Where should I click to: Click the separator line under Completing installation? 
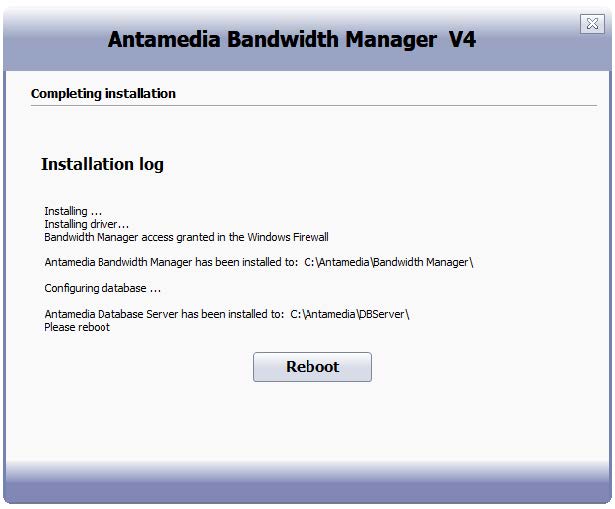[314, 105]
